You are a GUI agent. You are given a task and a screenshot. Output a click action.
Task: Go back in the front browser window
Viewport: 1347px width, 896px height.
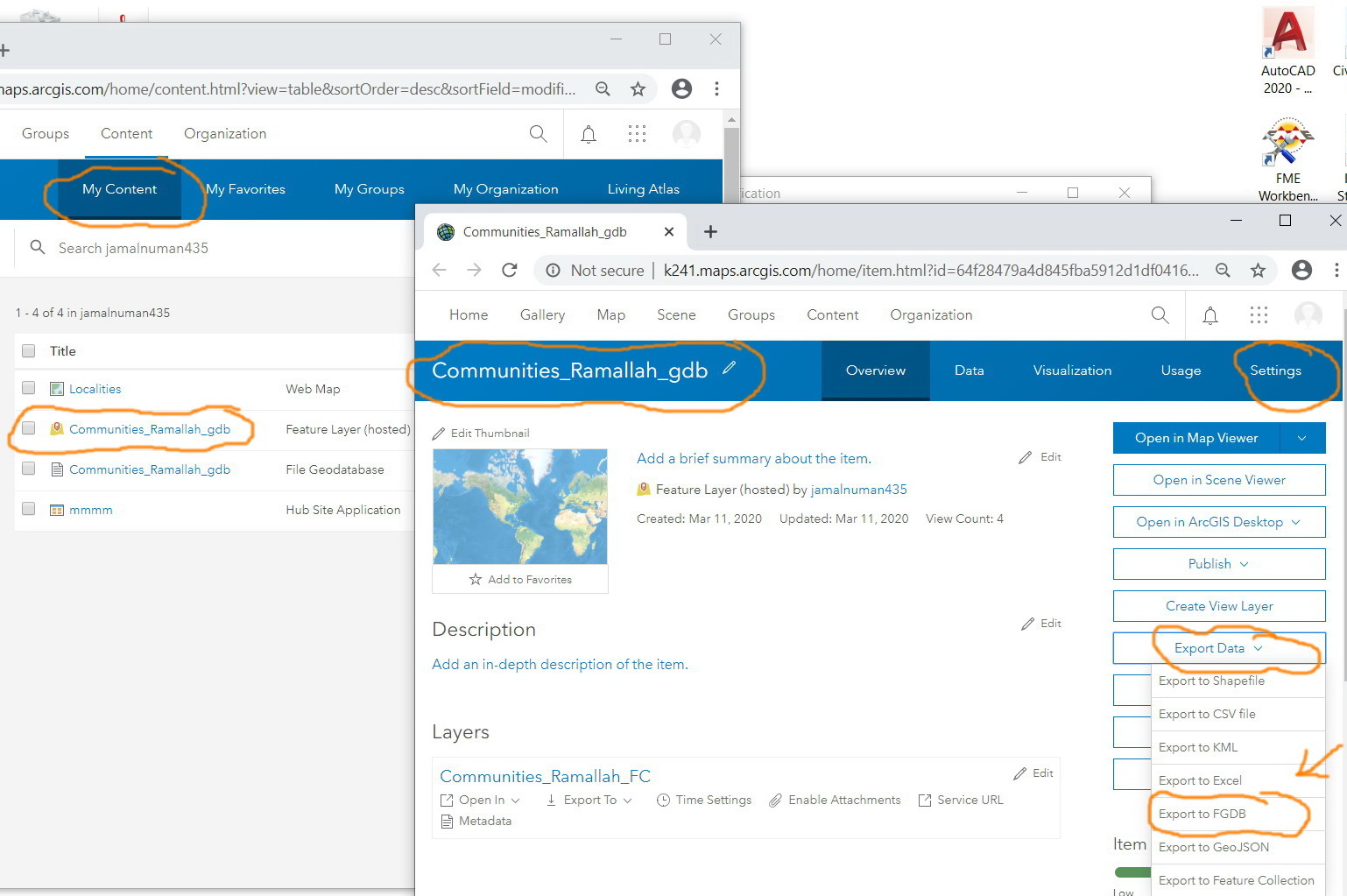click(x=440, y=271)
